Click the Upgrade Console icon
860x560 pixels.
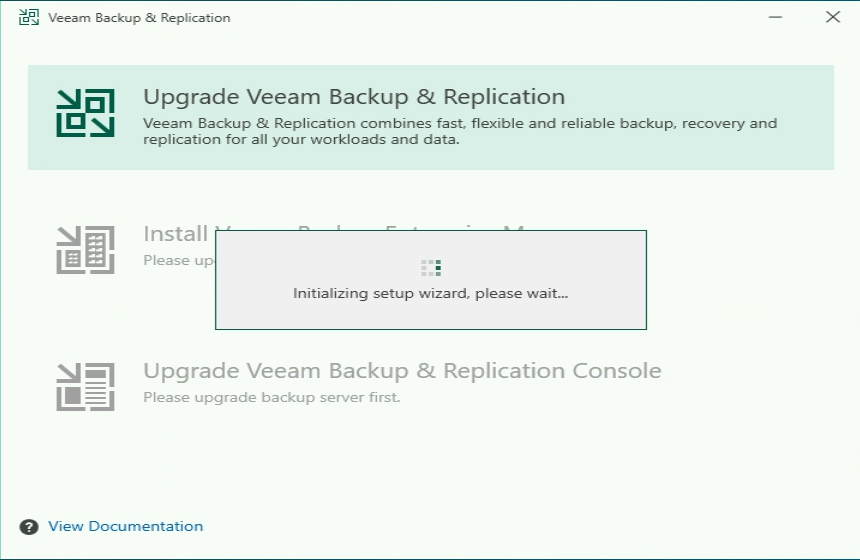pos(85,386)
